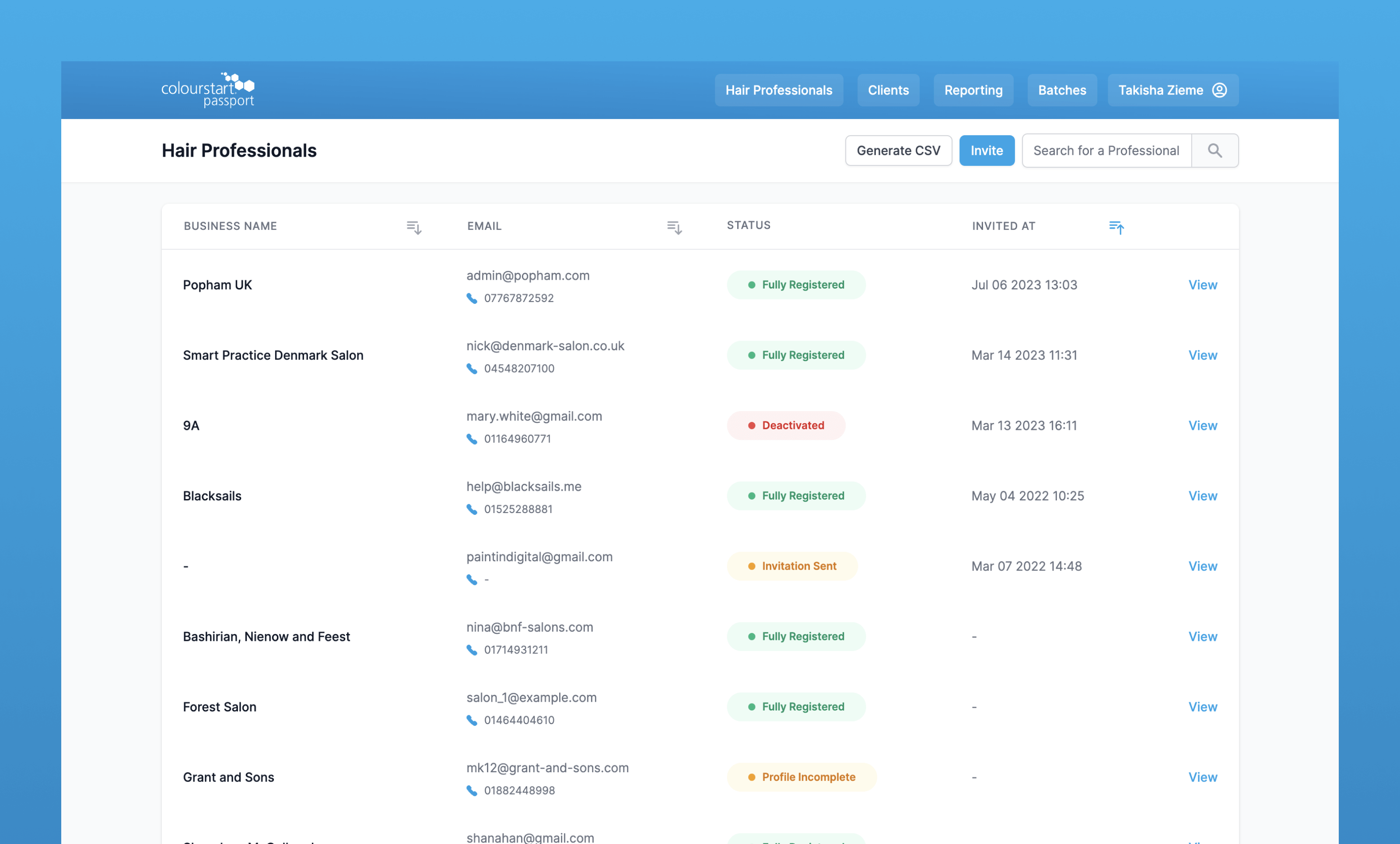Viewport: 1400px width, 844px height.
Task: Focus the Search for a Professional field
Action: click(1106, 151)
